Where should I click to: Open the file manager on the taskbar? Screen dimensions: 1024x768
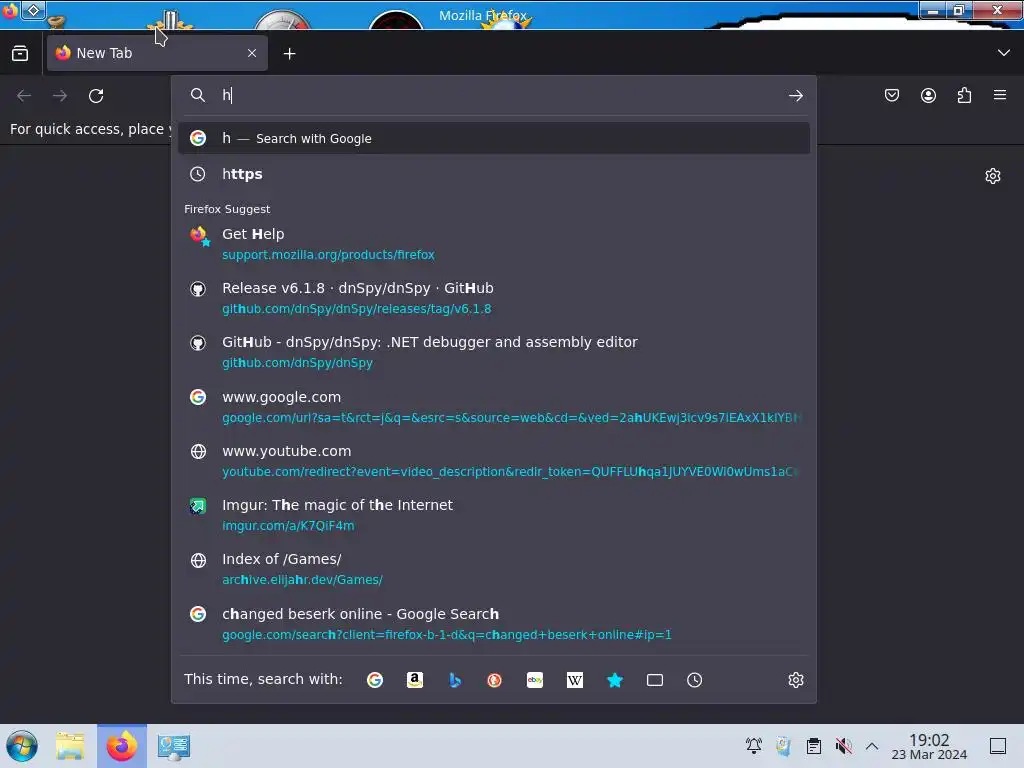click(70, 746)
